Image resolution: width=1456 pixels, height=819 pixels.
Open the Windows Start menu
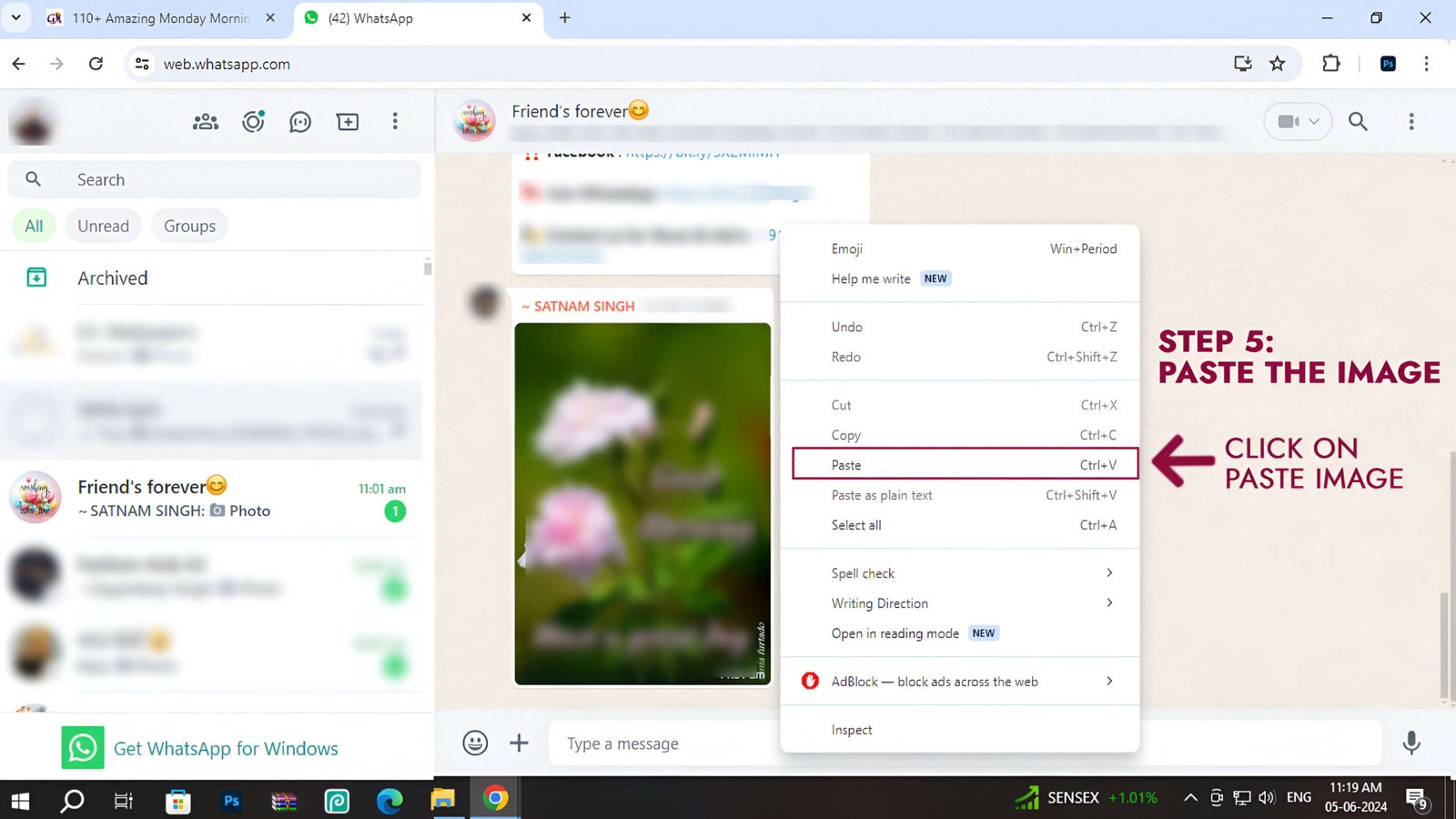tap(20, 801)
